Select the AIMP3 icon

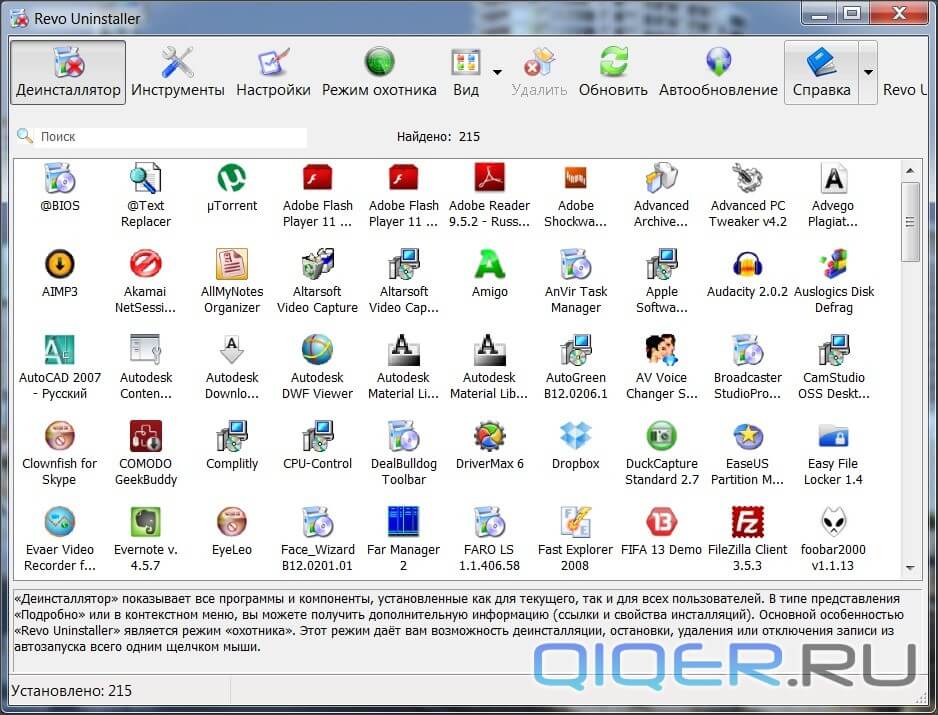point(60,264)
